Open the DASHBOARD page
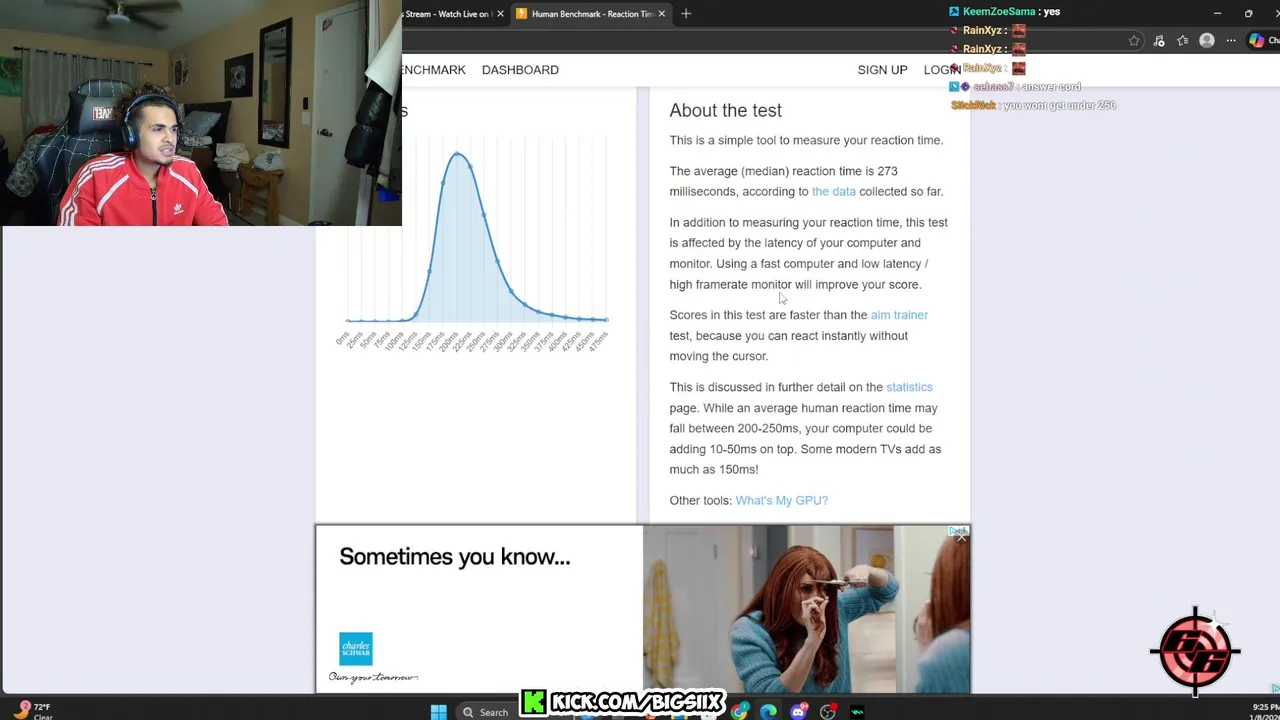The width and height of the screenshot is (1280, 720). point(520,70)
